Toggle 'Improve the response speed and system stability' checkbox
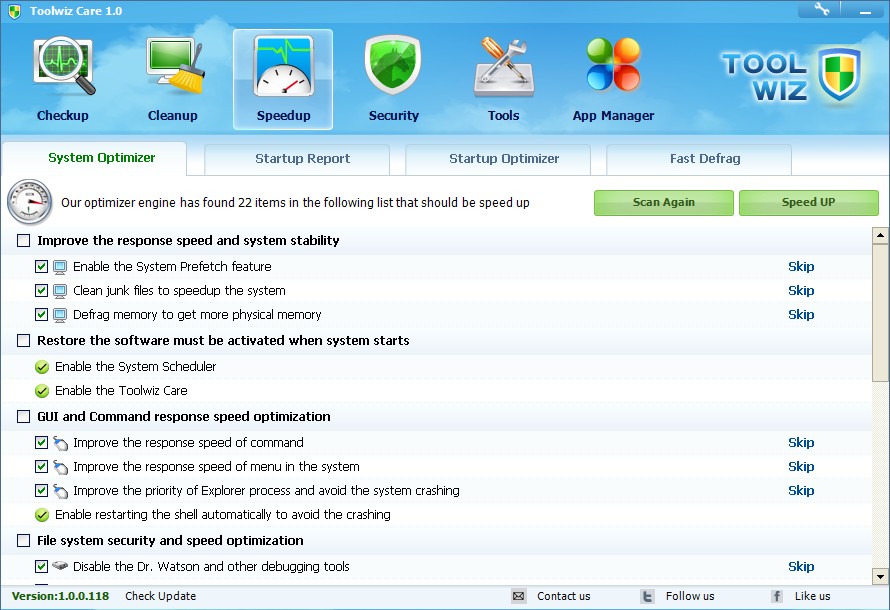Image resolution: width=890 pixels, height=610 pixels. click(23, 241)
